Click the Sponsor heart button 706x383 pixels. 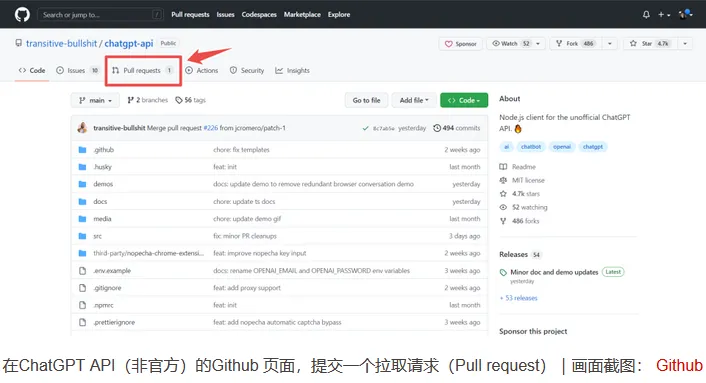pos(460,44)
